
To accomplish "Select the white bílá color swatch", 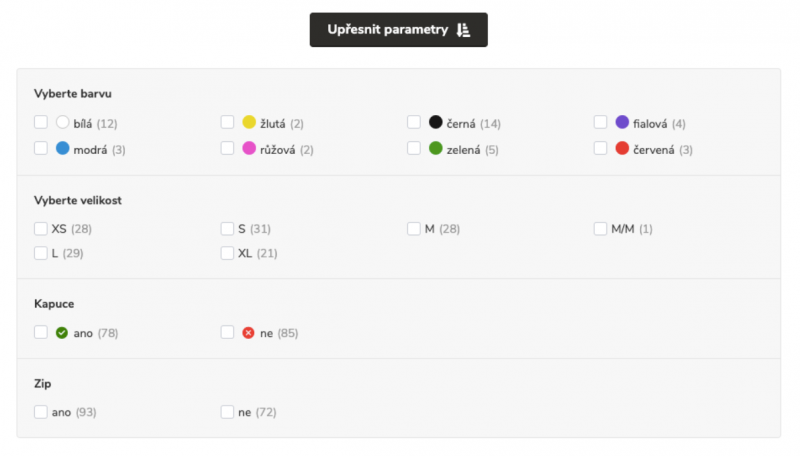I will coord(62,122).
